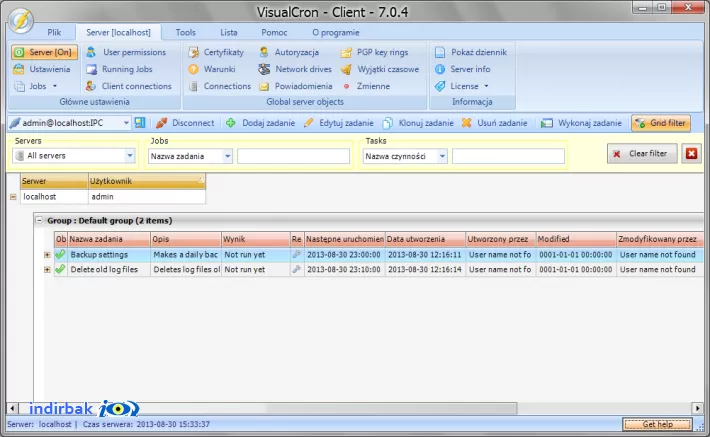
Task: Select the Server [localhost] ribbon tab
Action: pyautogui.click(x=118, y=32)
